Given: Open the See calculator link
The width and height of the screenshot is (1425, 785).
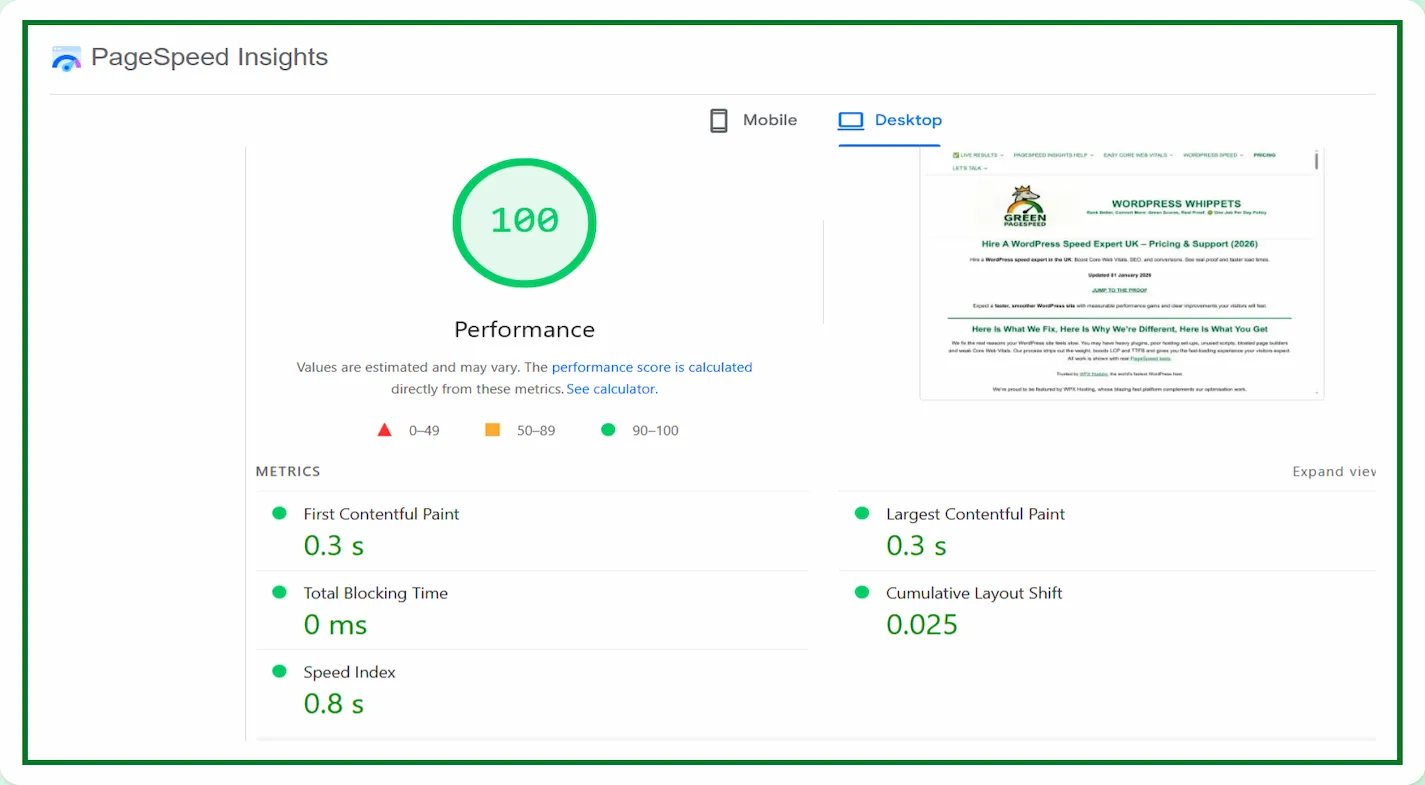Looking at the screenshot, I should (610, 389).
